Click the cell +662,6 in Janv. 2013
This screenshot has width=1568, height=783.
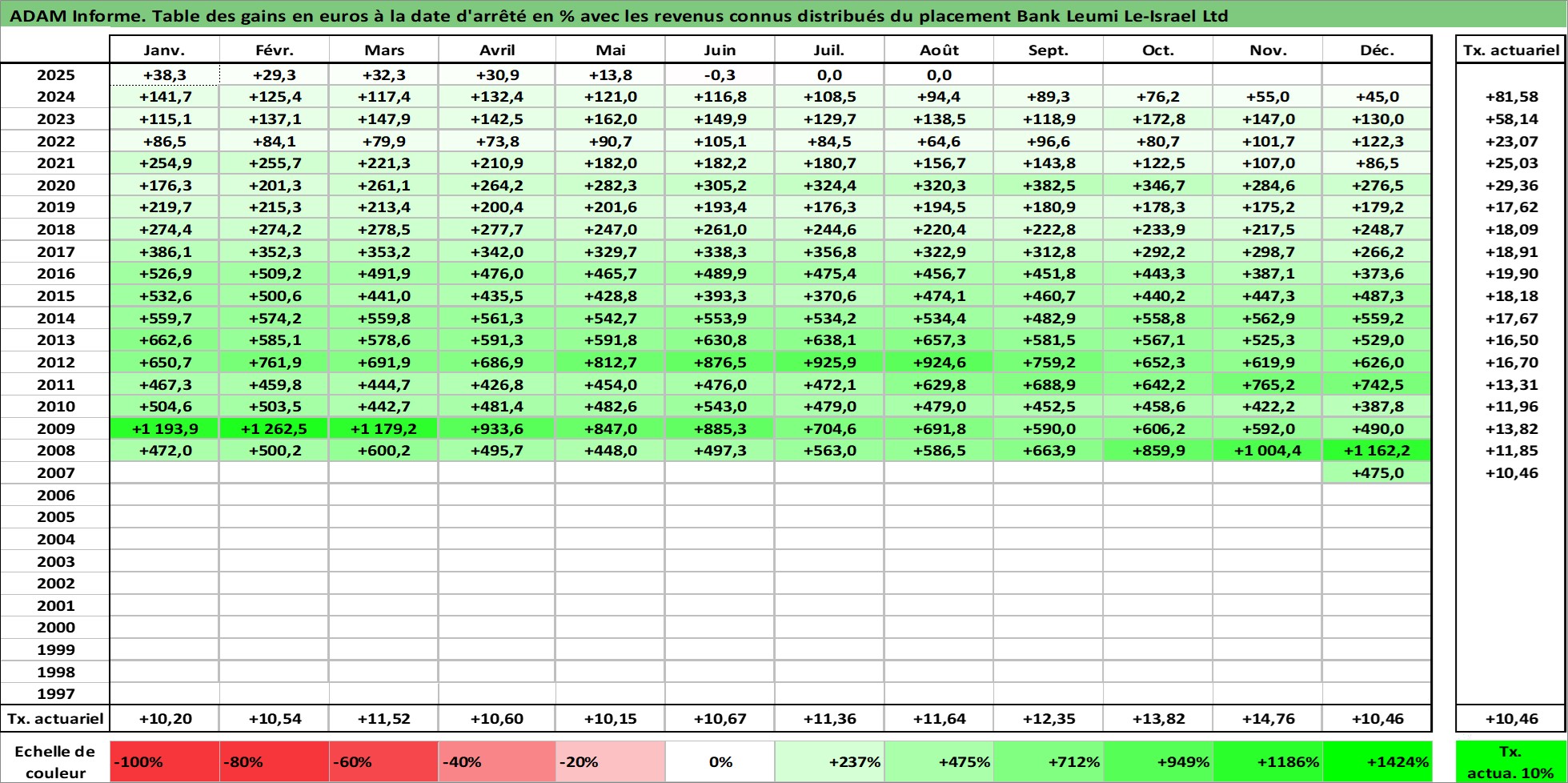click(x=164, y=339)
